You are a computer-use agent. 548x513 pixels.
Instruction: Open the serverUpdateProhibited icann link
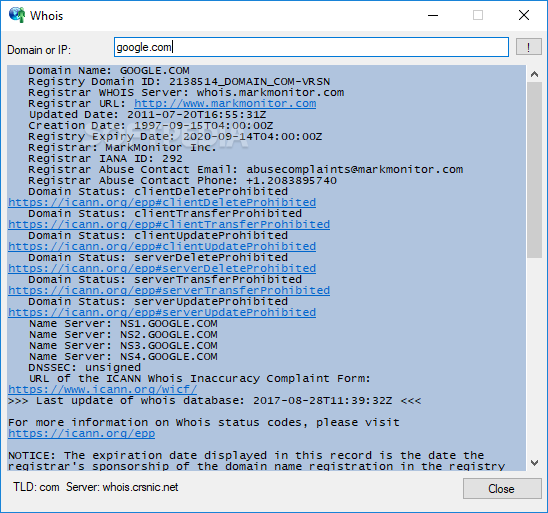click(162, 312)
